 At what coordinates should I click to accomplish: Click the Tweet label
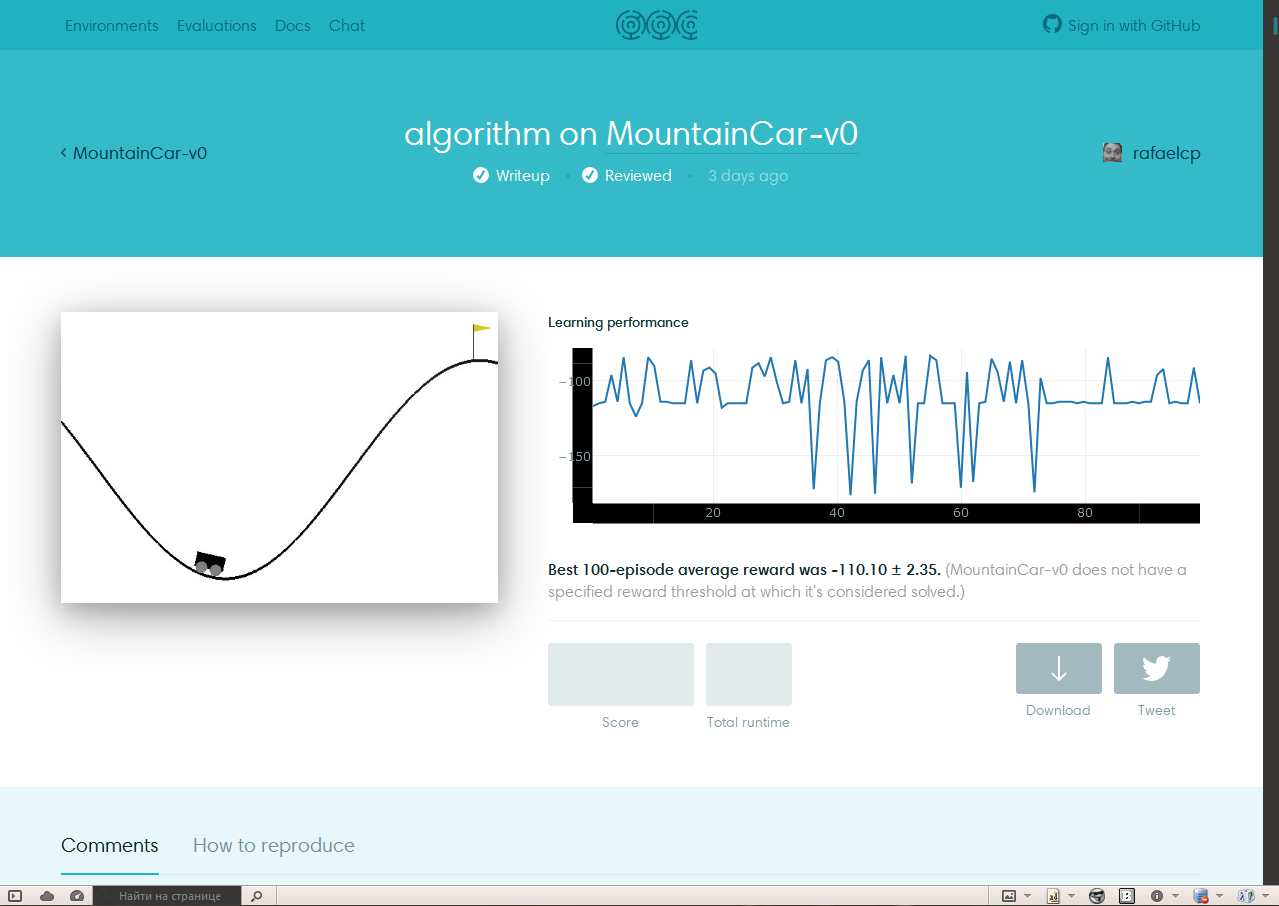click(1156, 710)
